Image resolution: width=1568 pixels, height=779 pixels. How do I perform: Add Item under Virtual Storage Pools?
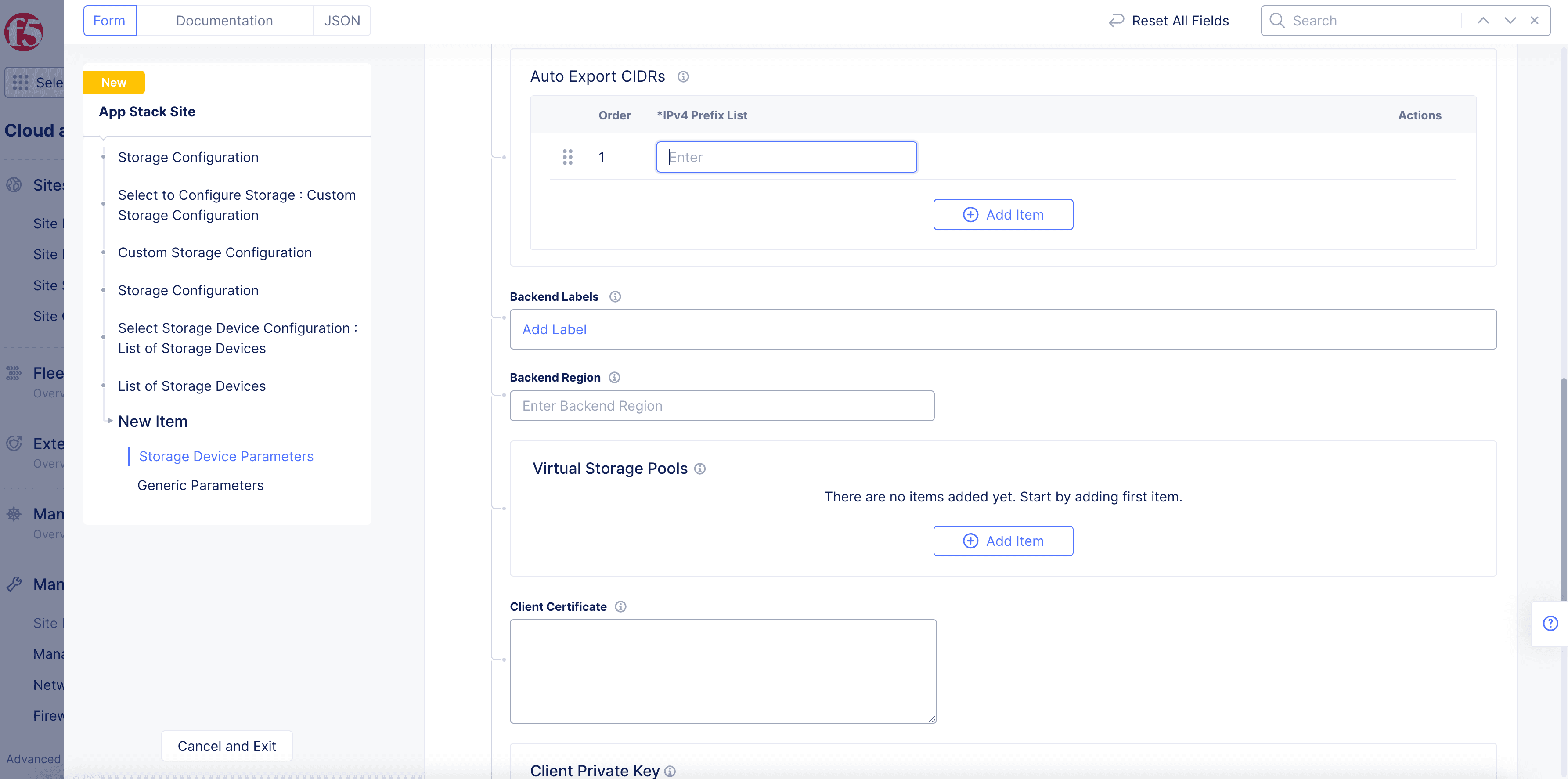tap(1002, 541)
